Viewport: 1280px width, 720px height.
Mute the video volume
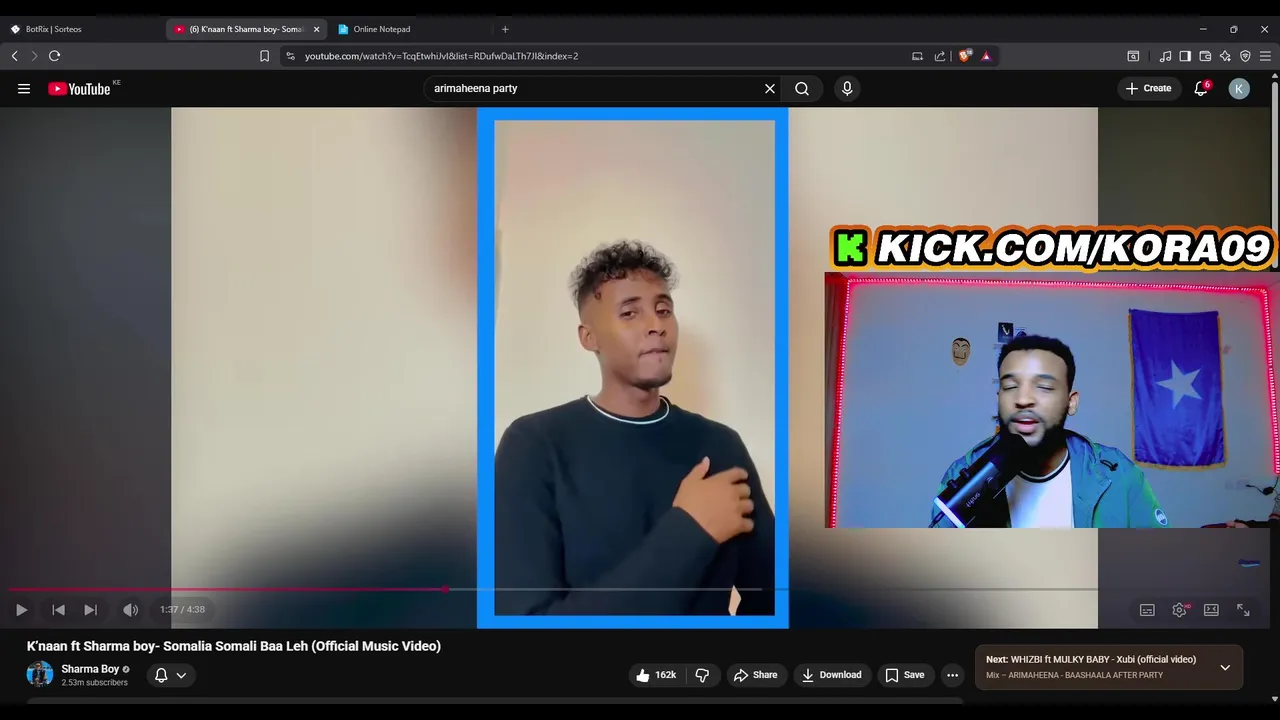[130, 610]
